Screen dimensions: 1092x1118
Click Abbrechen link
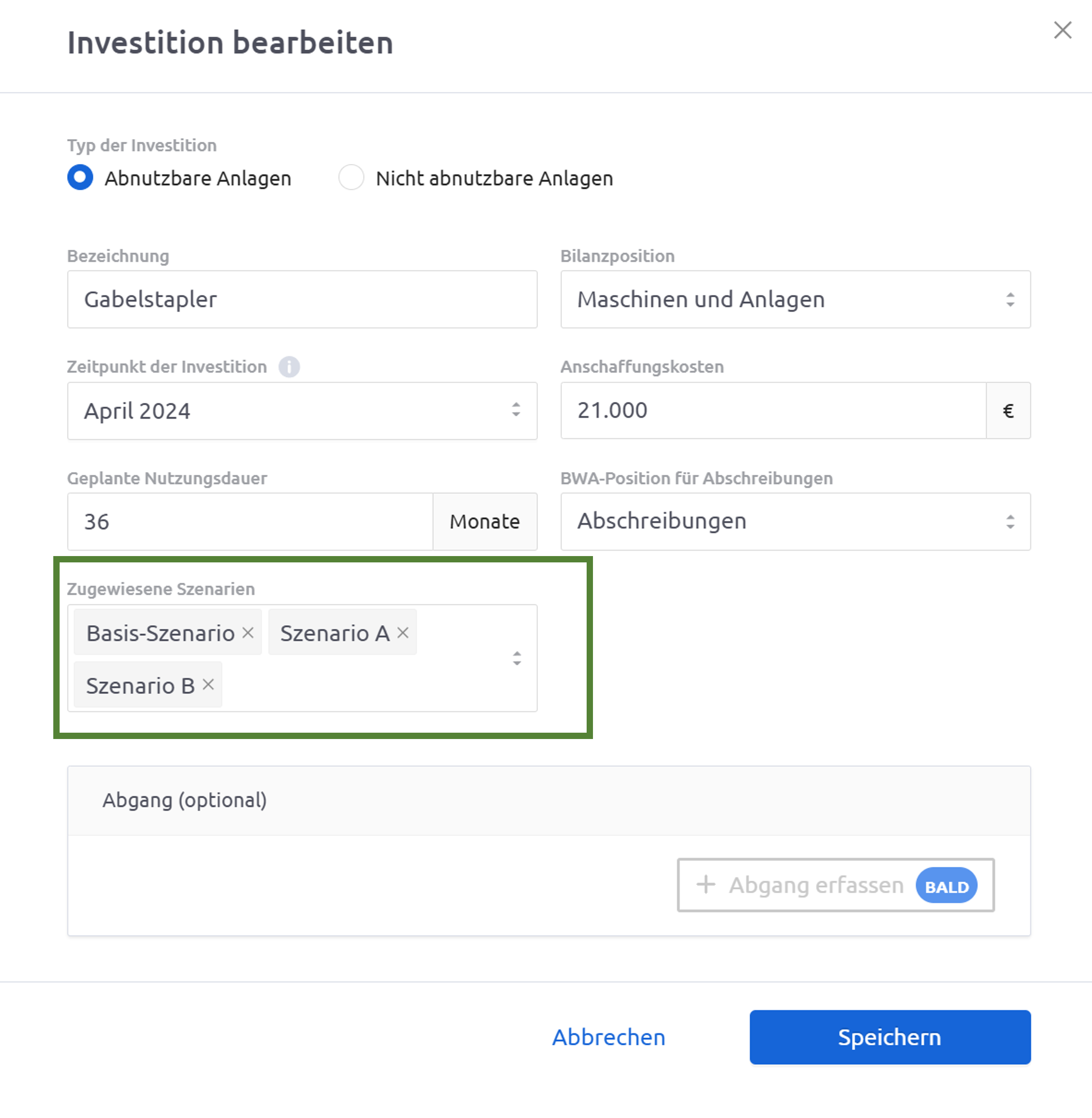[x=608, y=1037]
